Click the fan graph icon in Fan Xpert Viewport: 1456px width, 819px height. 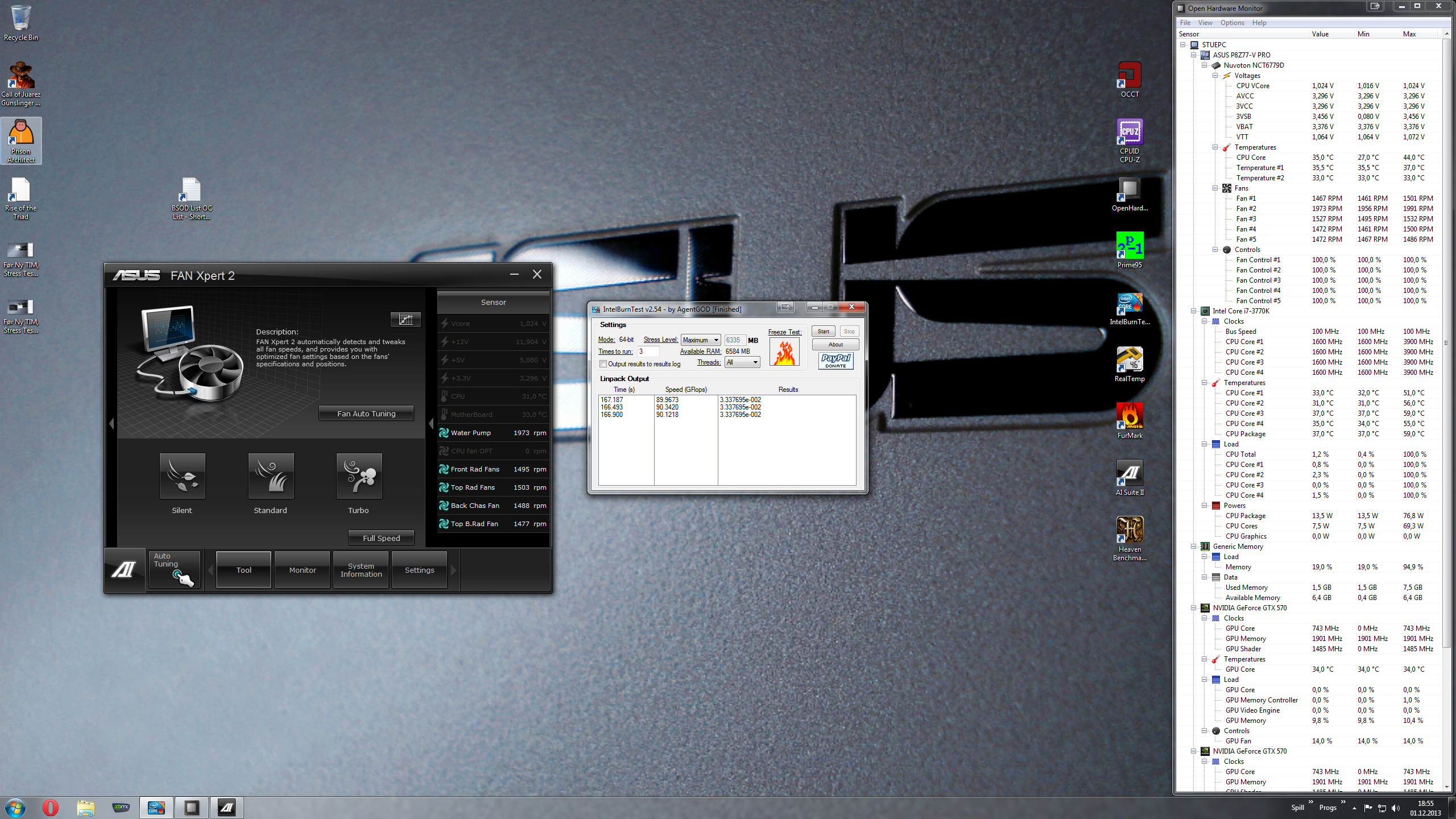(406, 319)
